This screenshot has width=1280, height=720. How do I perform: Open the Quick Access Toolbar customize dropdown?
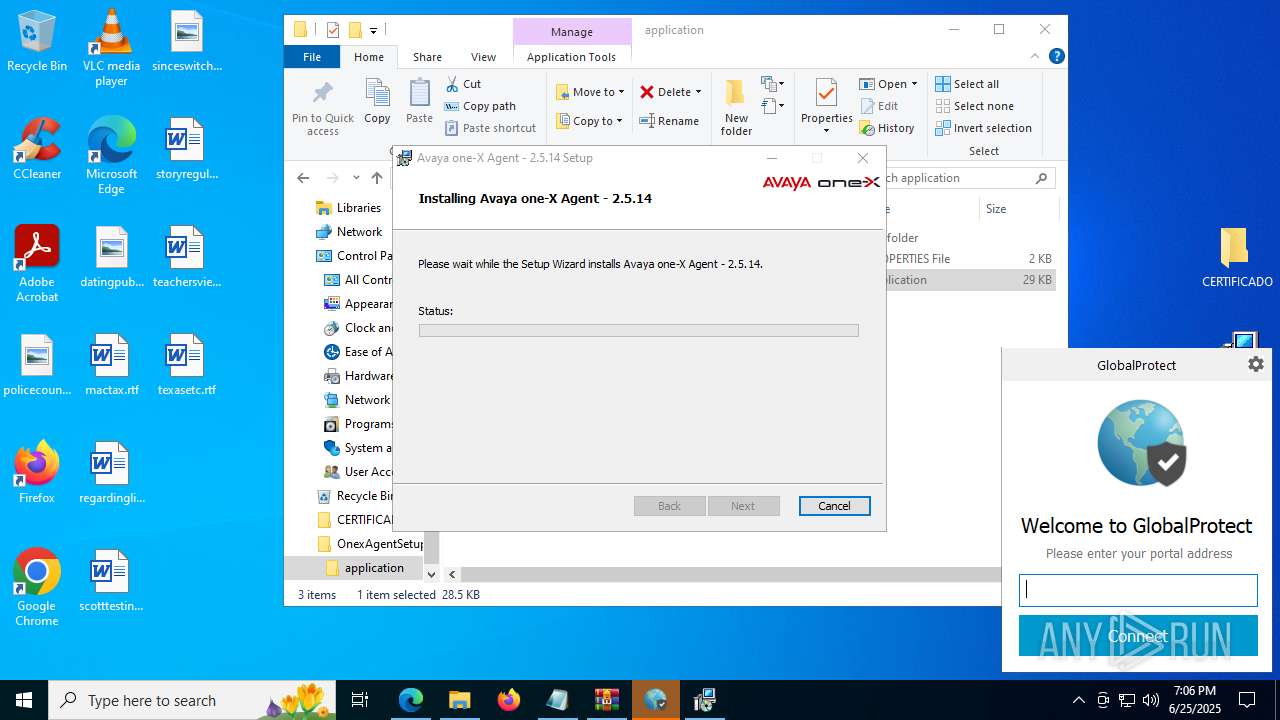373,30
